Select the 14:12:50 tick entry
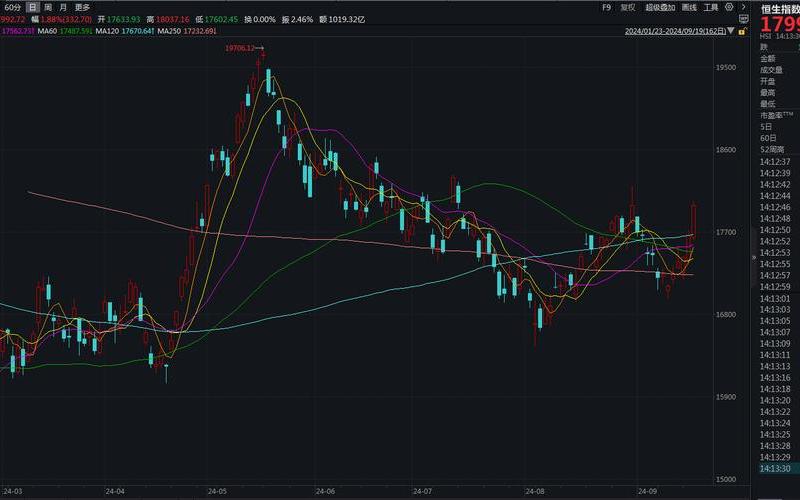Image resolution: width=800 pixels, height=500 pixels. [x=774, y=230]
